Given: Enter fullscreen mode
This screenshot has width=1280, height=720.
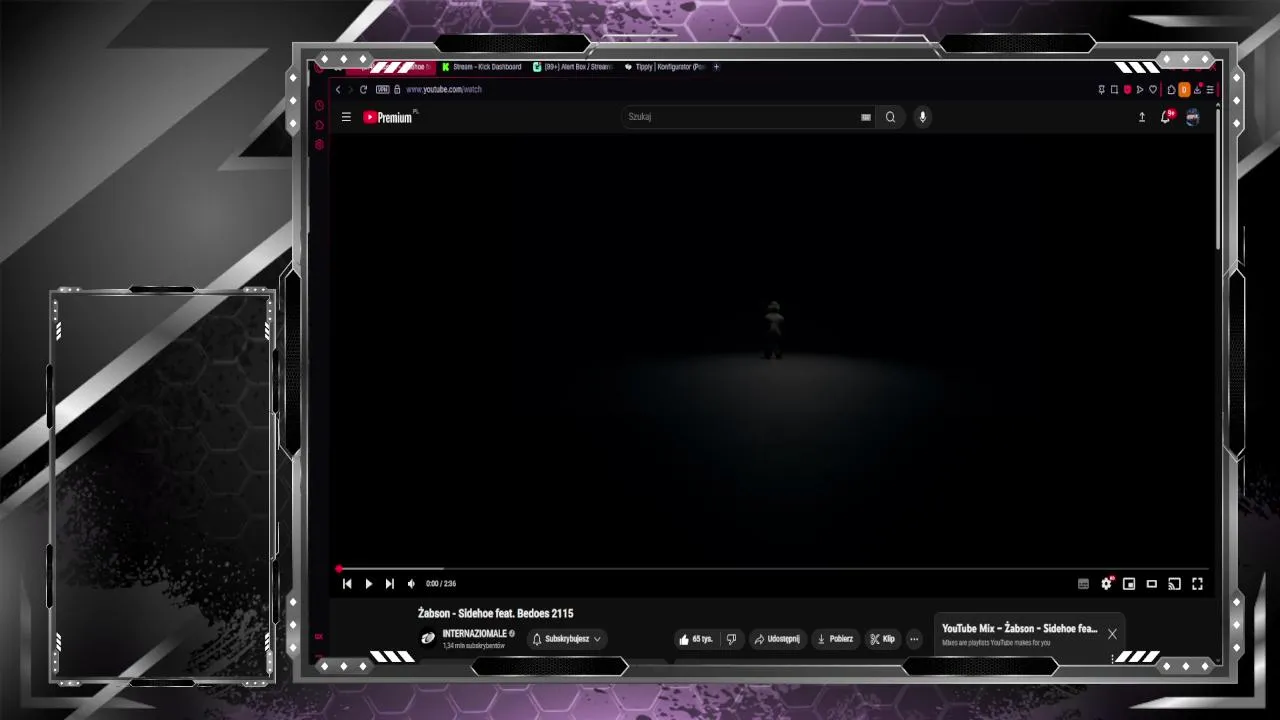Looking at the screenshot, I should (x=1197, y=584).
